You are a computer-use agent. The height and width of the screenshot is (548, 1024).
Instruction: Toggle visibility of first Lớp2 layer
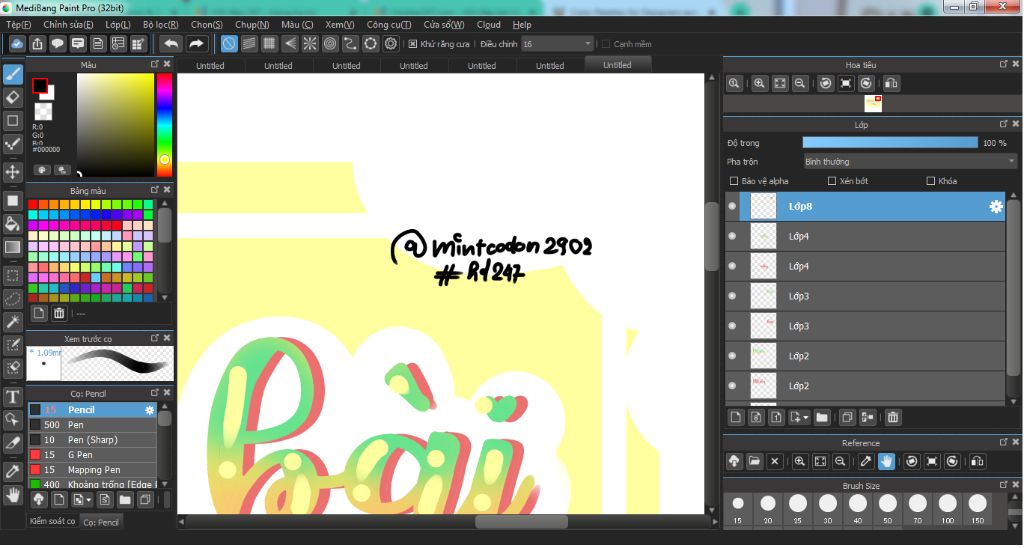[732, 356]
